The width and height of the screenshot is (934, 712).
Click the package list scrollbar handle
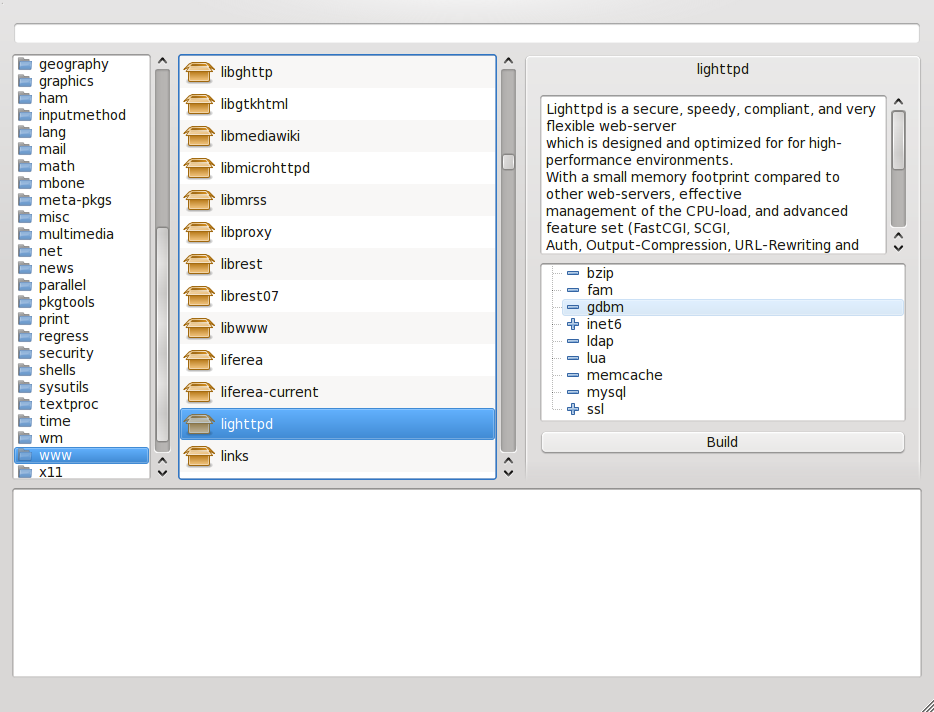pos(508,162)
